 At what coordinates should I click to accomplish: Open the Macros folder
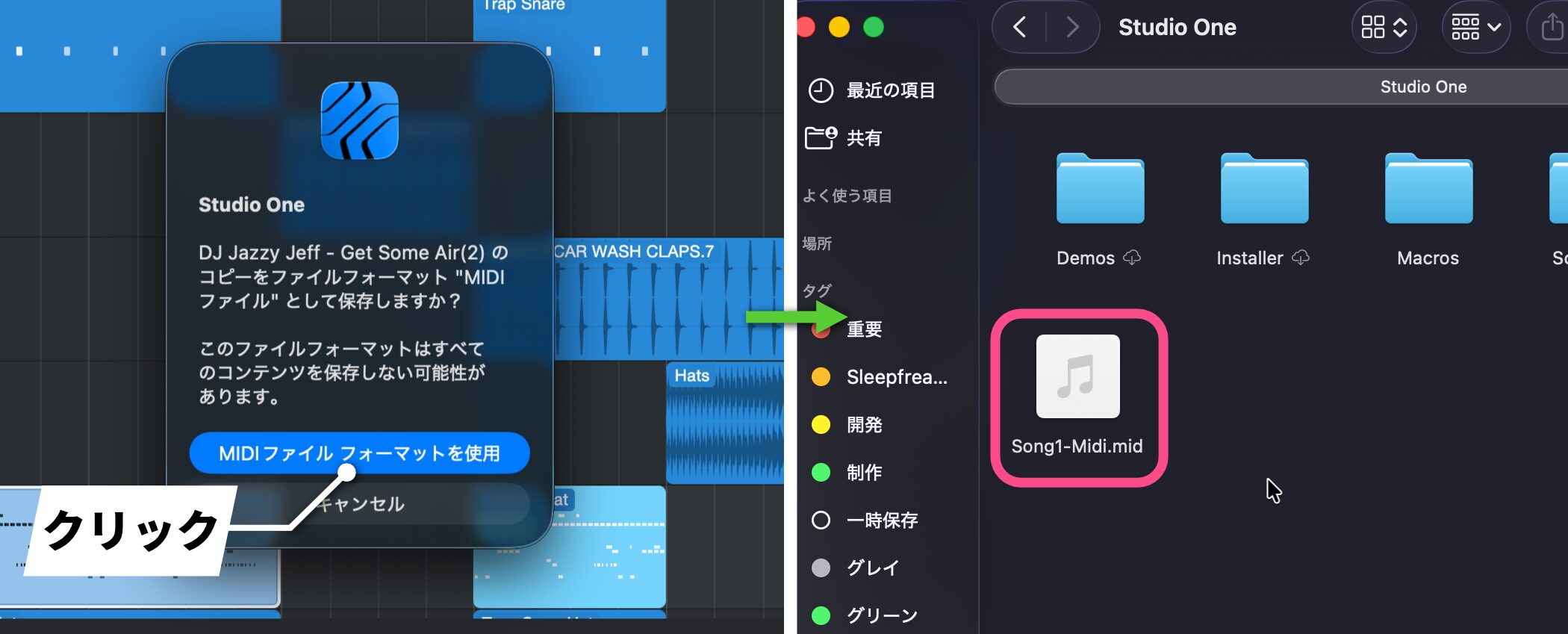pos(1428,190)
